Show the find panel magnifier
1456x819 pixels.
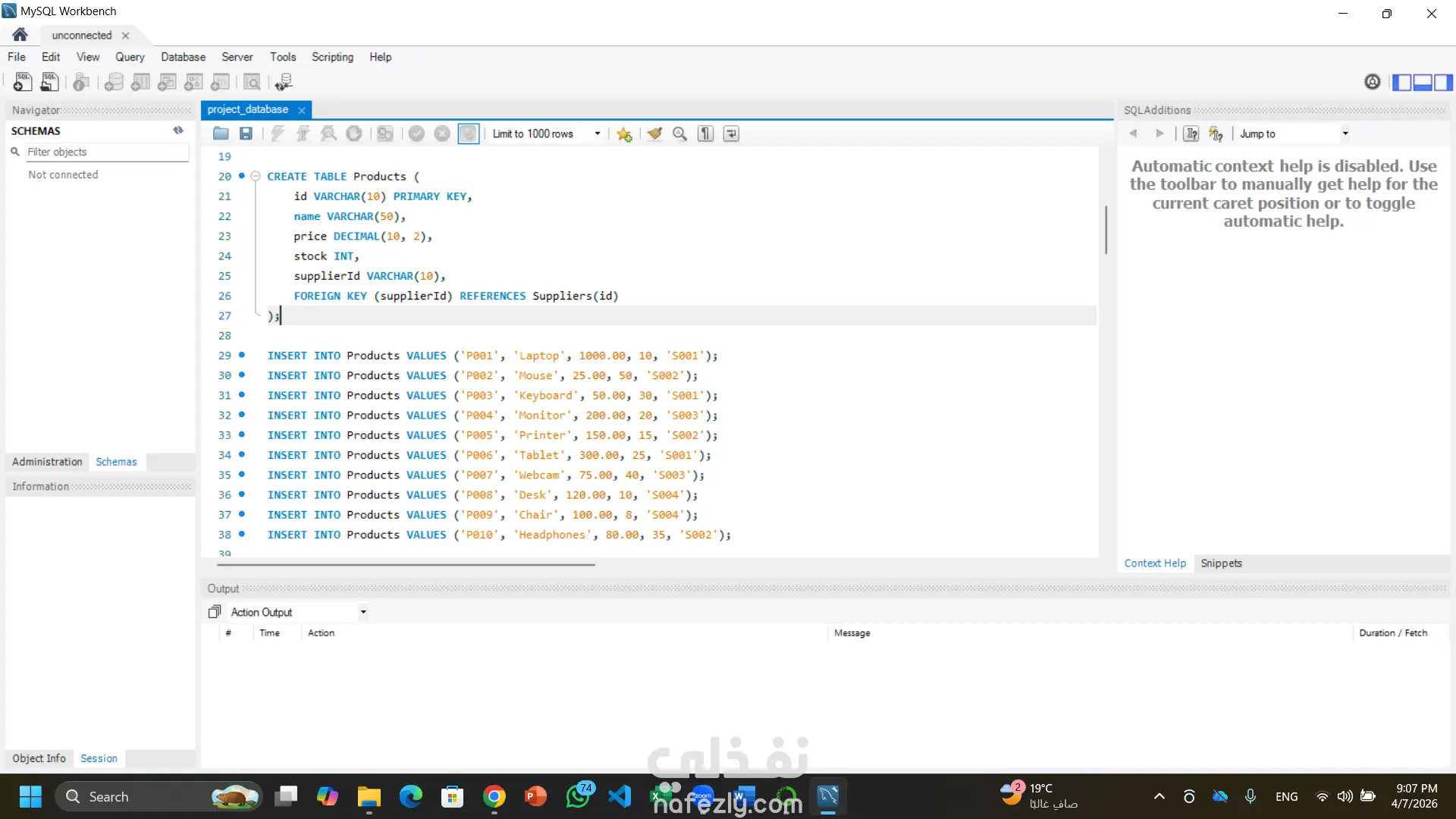point(679,134)
